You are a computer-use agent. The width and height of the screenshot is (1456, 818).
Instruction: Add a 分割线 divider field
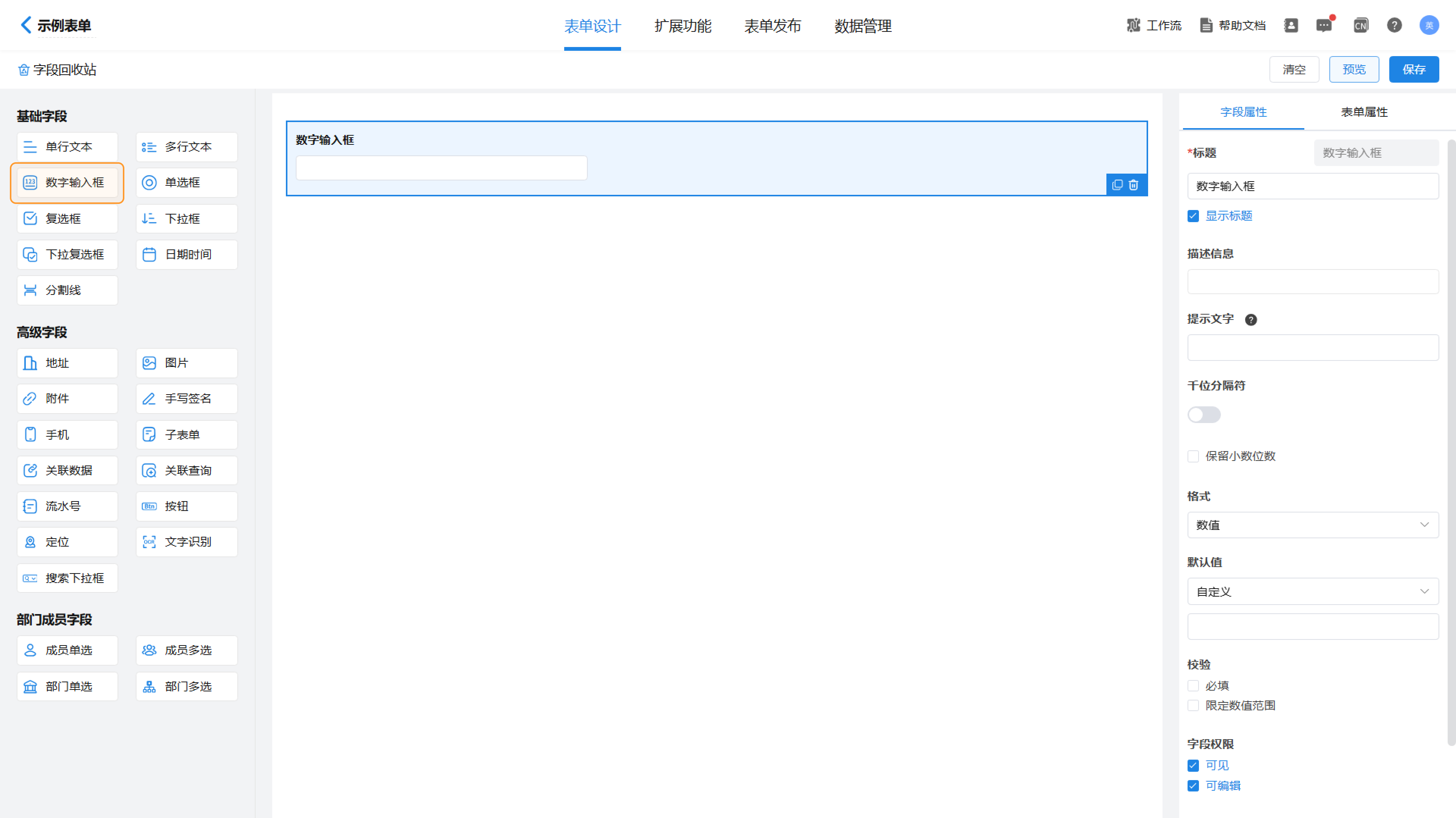pyautogui.click(x=67, y=290)
